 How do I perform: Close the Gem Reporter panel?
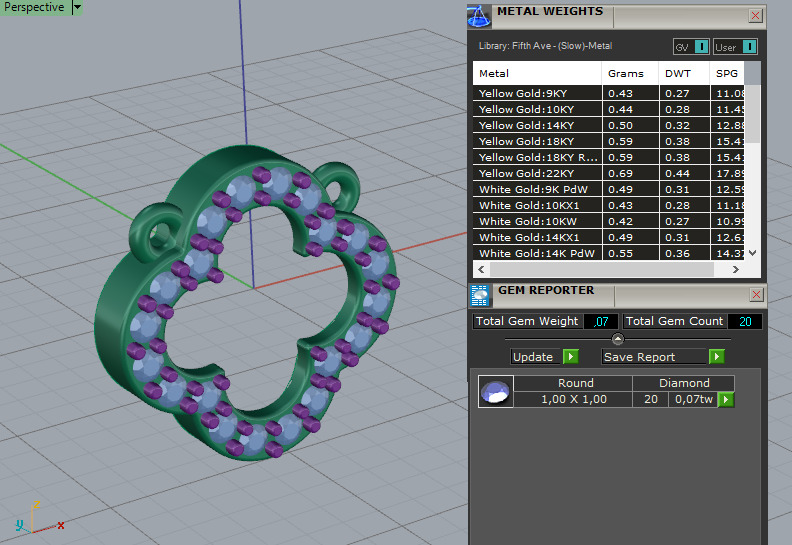(x=756, y=294)
